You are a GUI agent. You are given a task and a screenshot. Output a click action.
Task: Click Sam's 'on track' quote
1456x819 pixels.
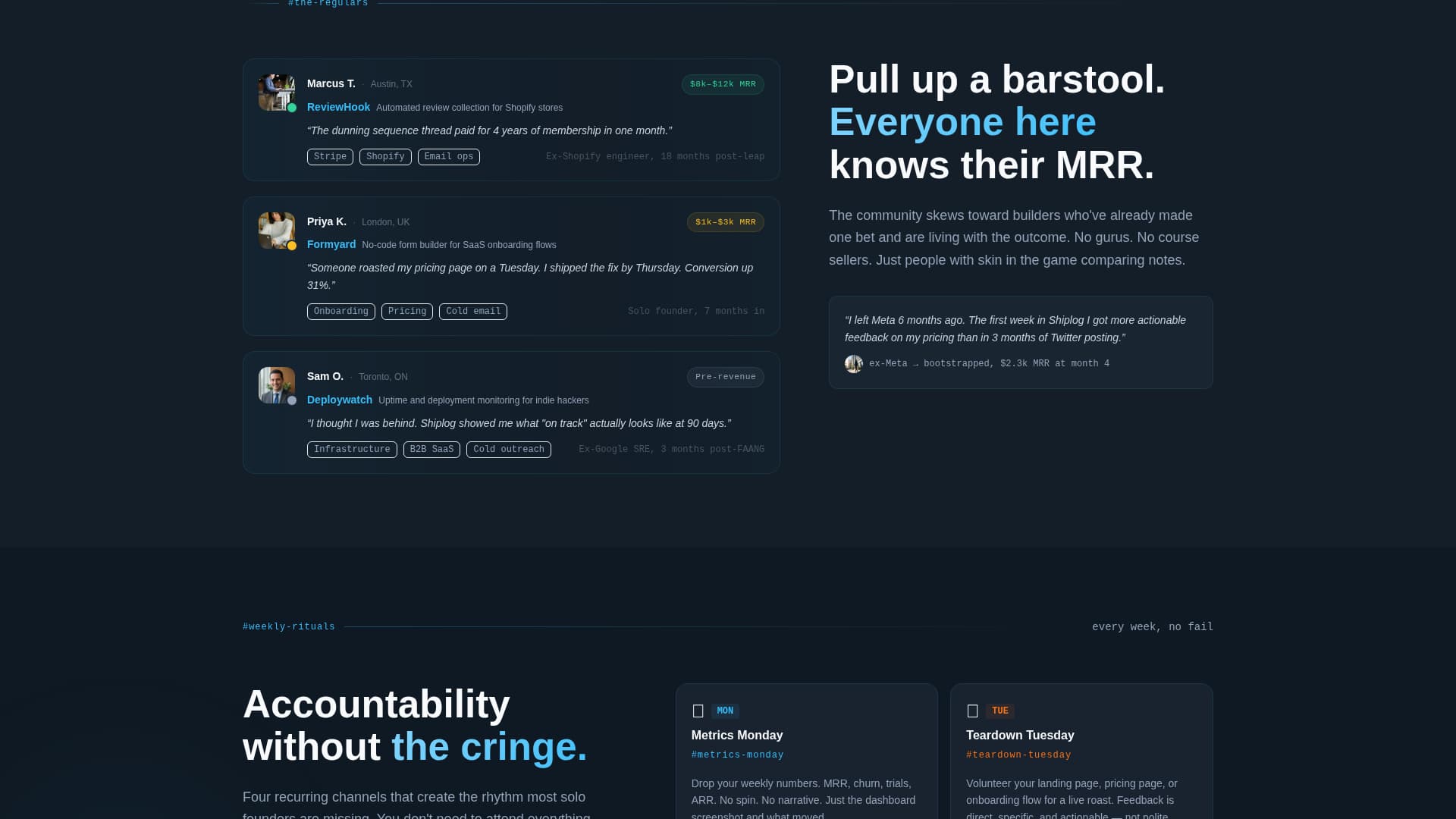pos(519,423)
